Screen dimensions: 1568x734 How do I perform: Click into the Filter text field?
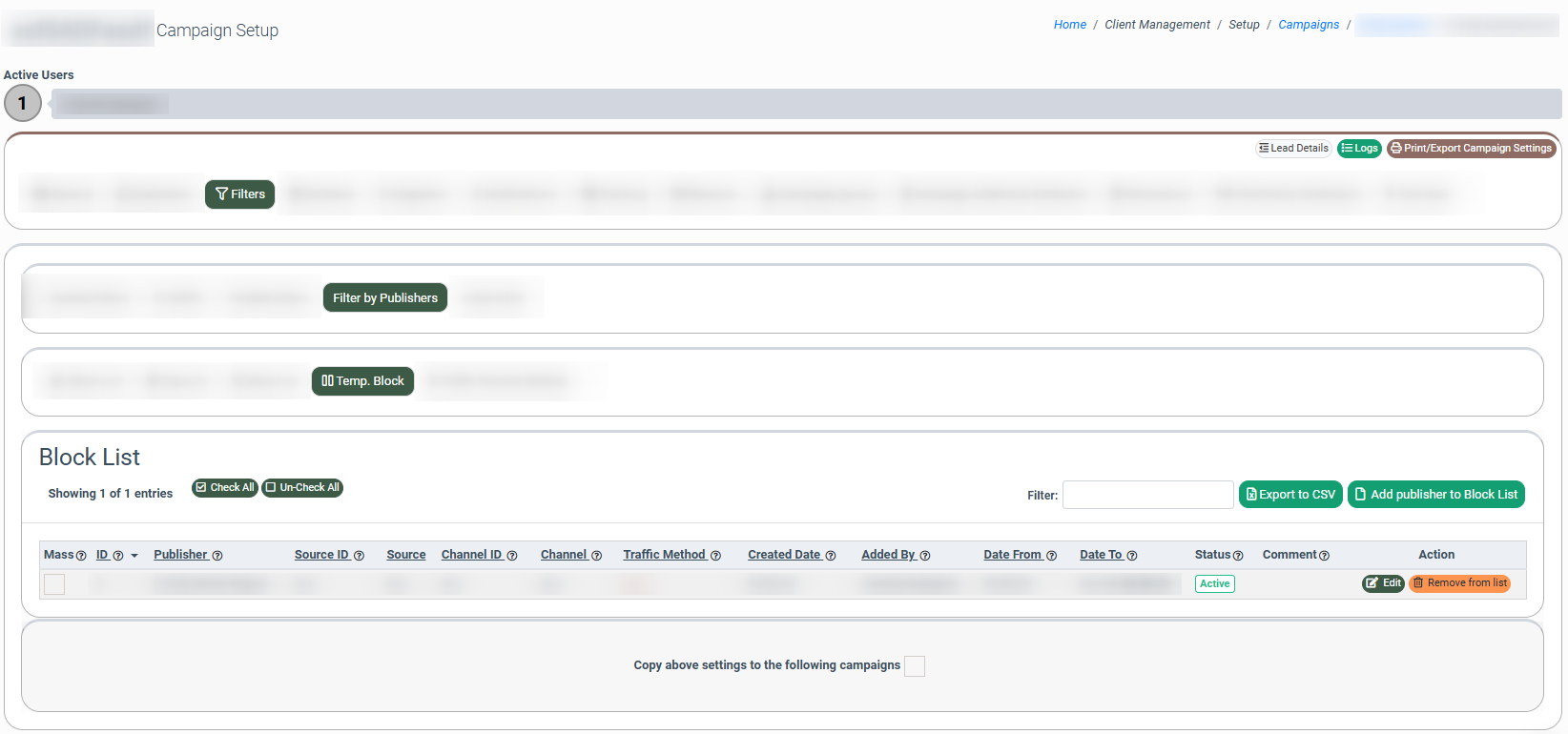coord(1147,495)
